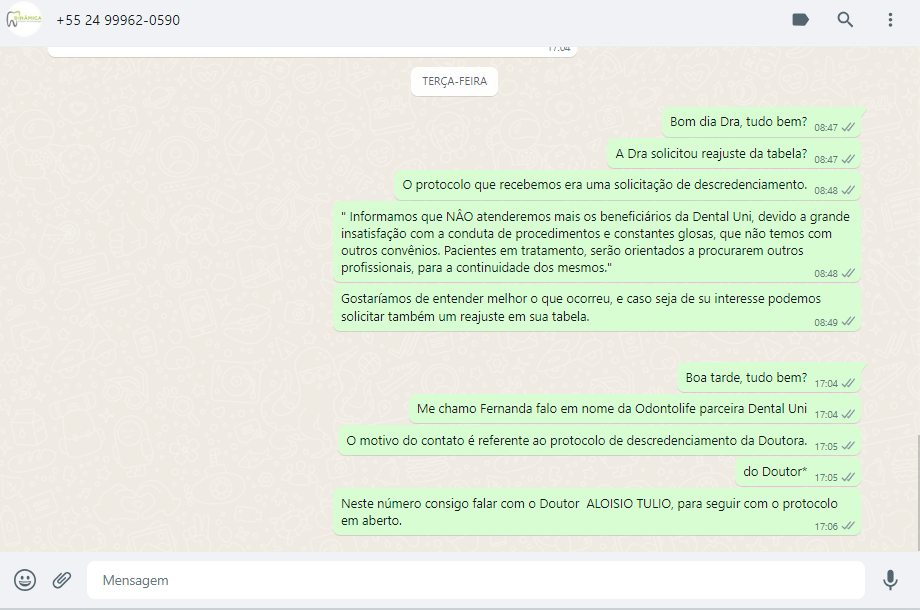
Task: Open the contact profile picture
Action: coord(24,19)
